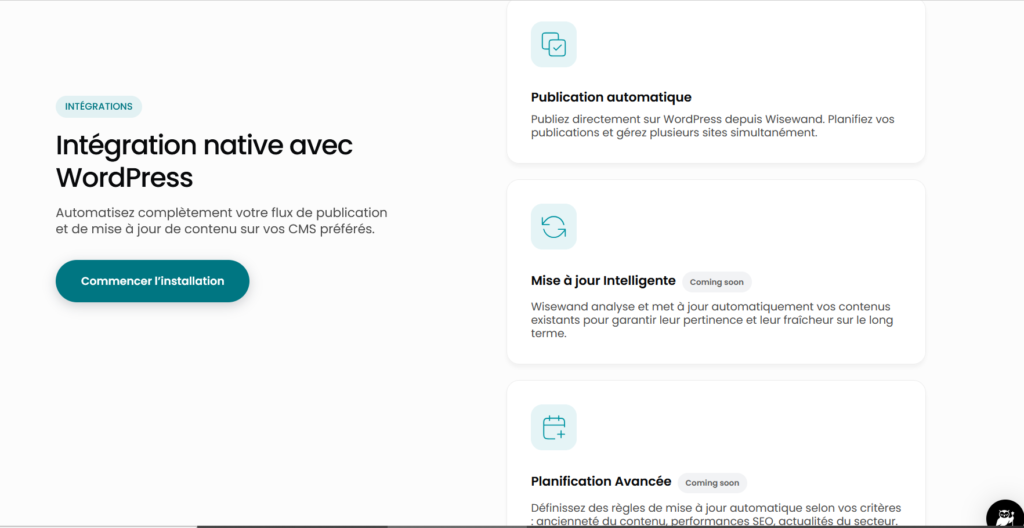Screen dimensions: 1024x528
Task: Click the Publication automatique card title
Action: tap(611, 97)
